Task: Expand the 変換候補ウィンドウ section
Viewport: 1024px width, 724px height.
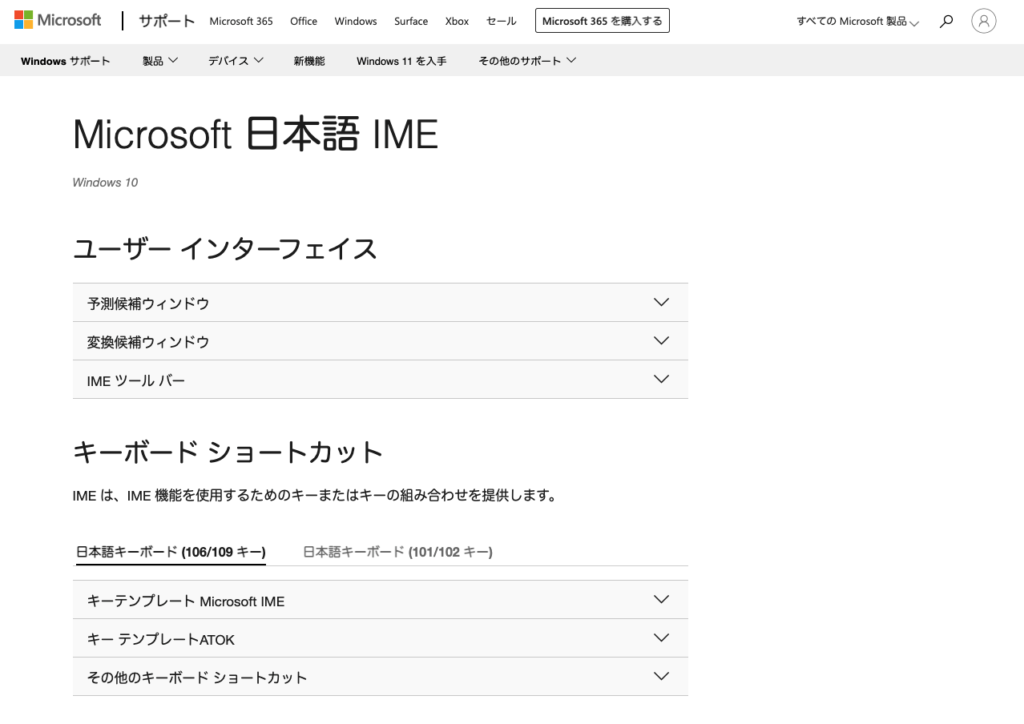Action: tap(380, 341)
